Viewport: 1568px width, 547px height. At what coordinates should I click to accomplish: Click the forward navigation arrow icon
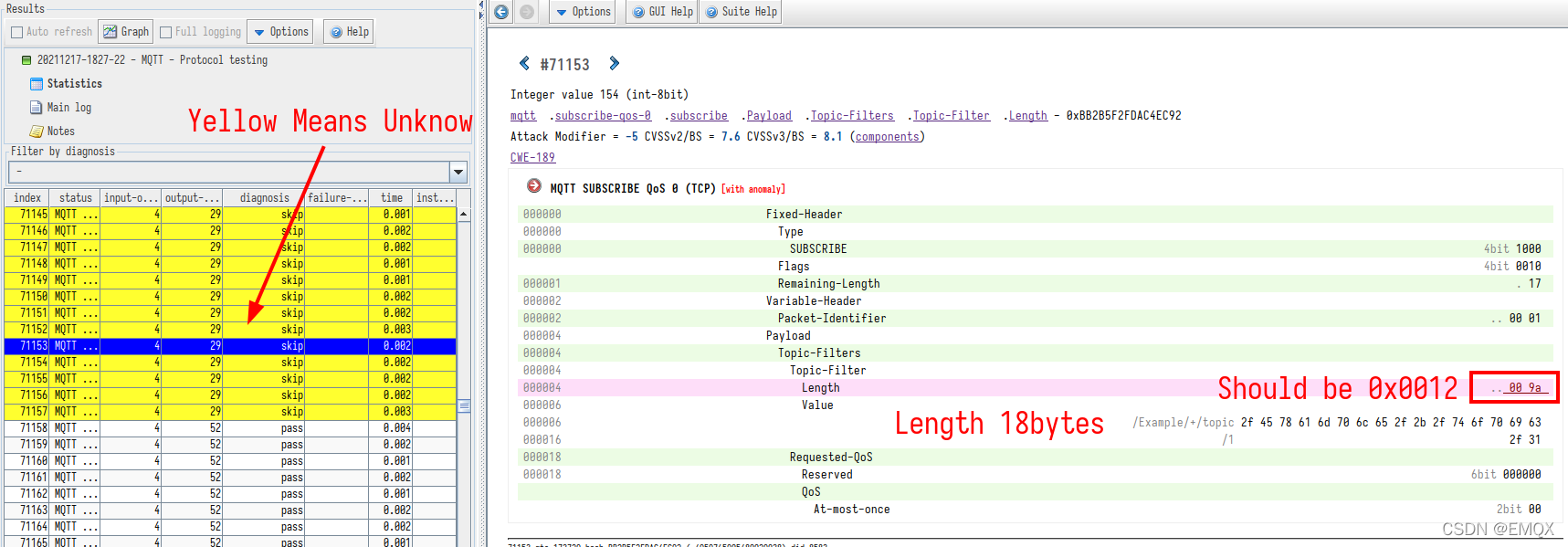tap(527, 12)
